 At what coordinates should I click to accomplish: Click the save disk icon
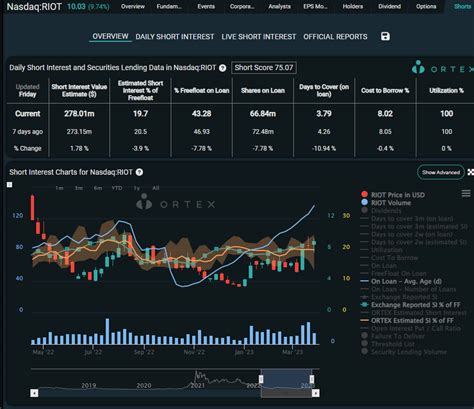[385, 36]
